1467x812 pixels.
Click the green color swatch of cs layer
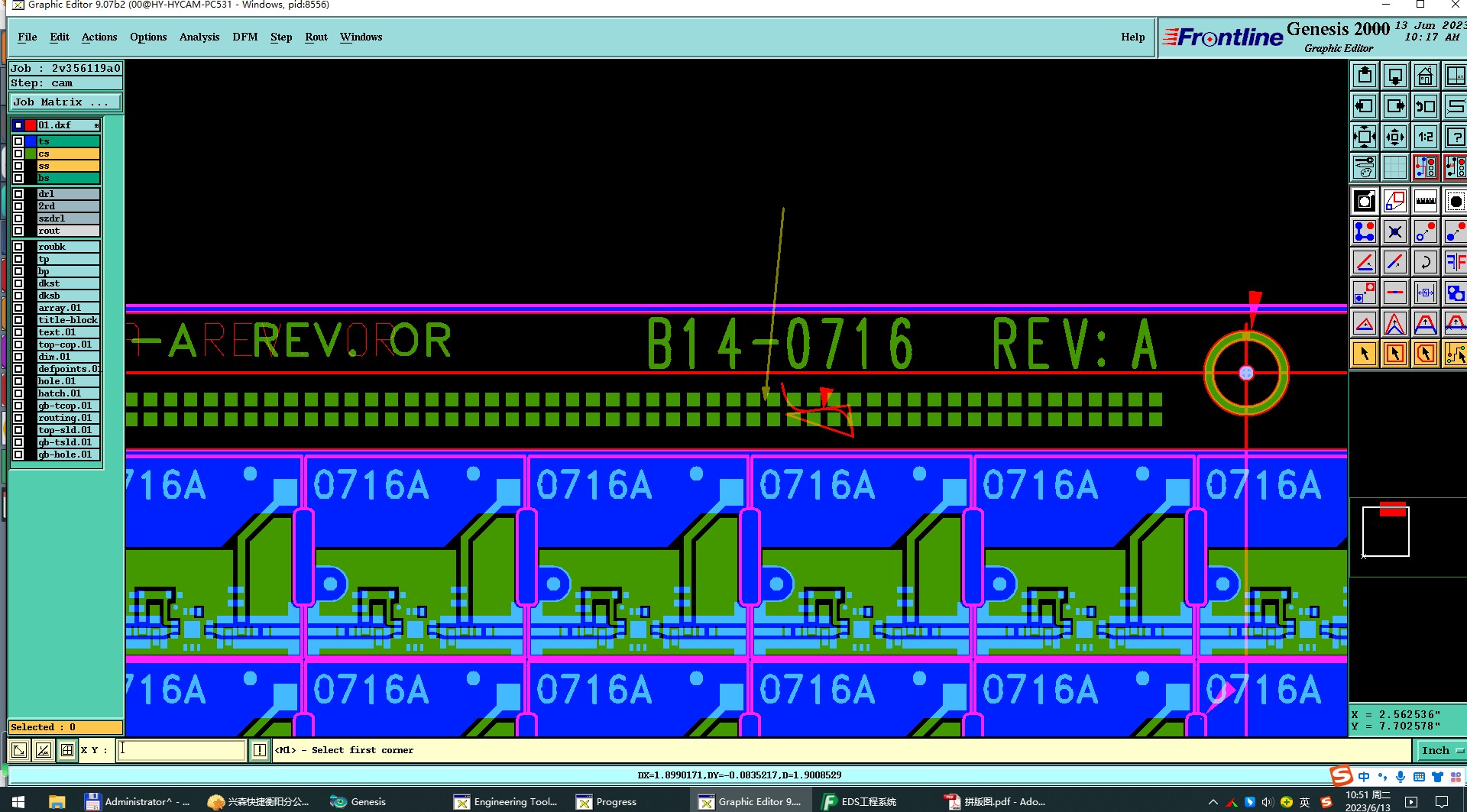click(31, 154)
